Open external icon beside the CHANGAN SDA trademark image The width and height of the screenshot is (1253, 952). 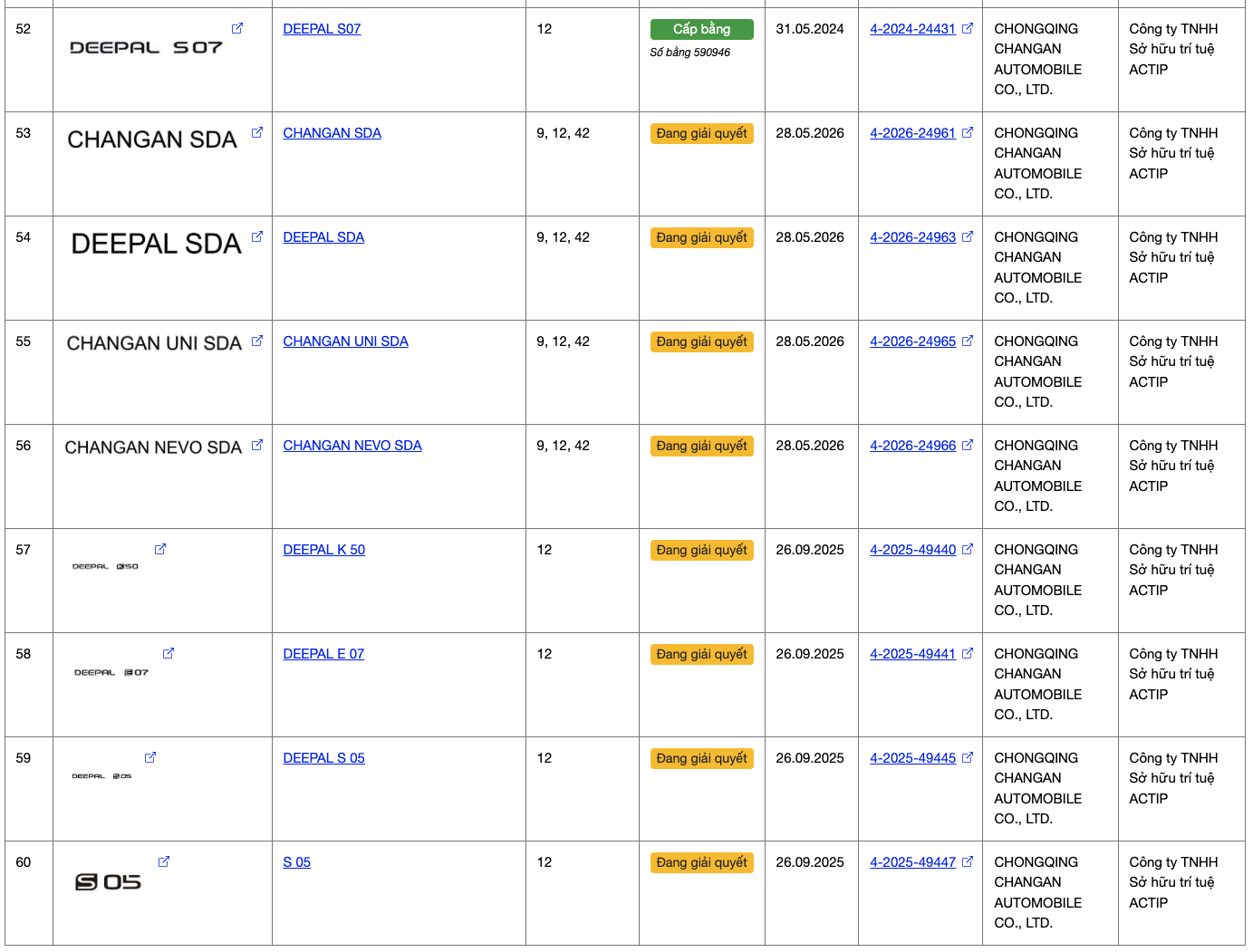coord(257,132)
